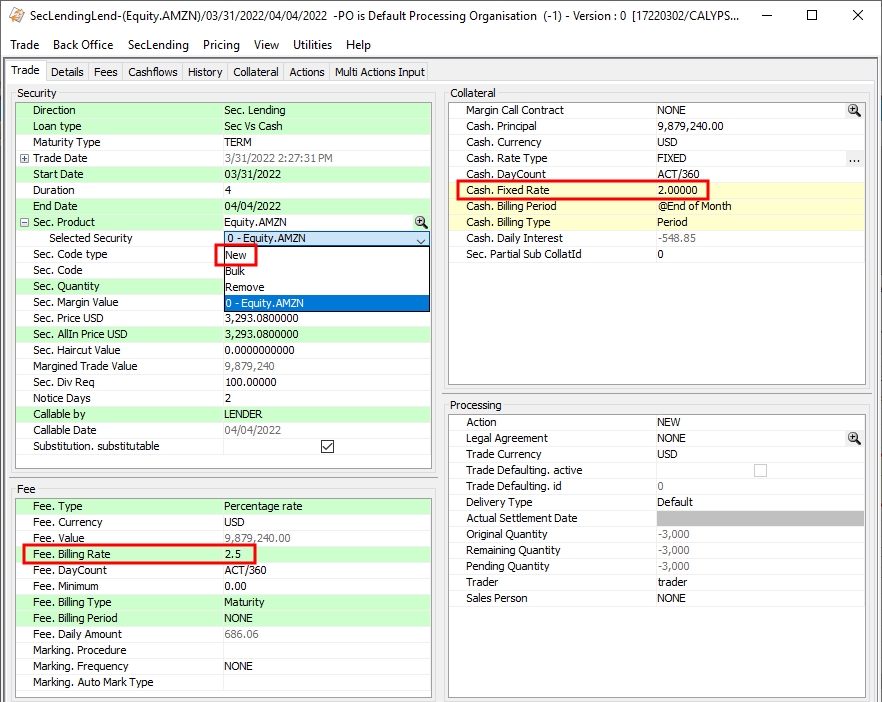Screen dimensions: 882x702
Task: Click the Sec. Div Req value 100.00000
Action: 250,382
